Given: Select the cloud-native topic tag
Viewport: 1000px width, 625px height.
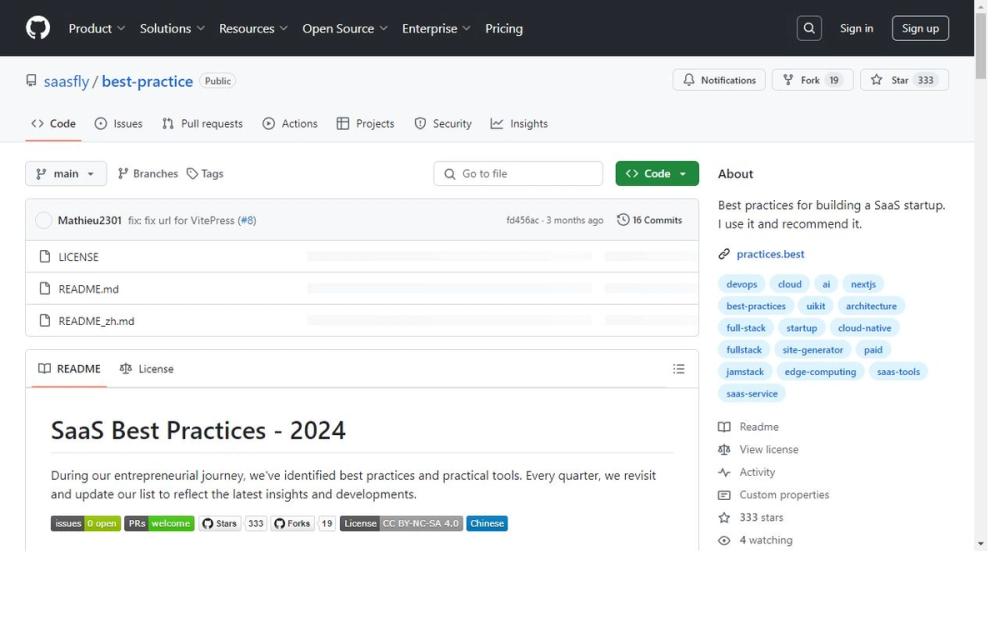Looking at the screenshot, I should click(865, 328).
